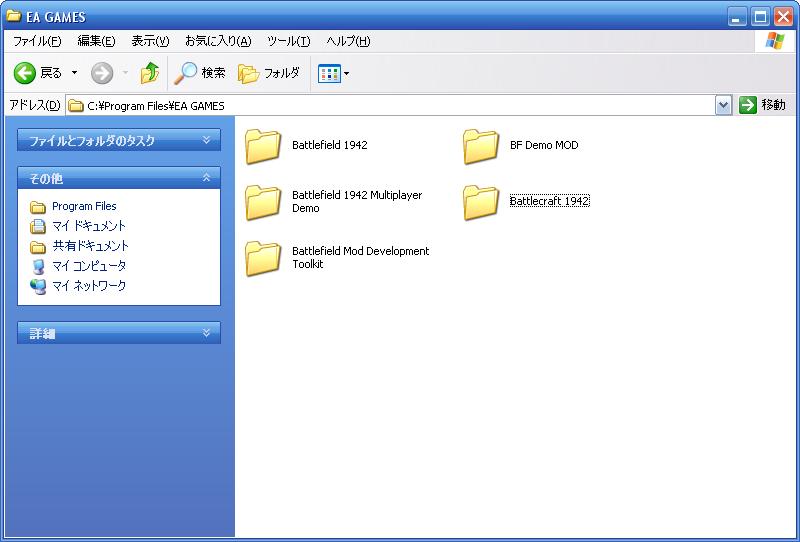Go up one folder level icon

click(x=149, y=73)
